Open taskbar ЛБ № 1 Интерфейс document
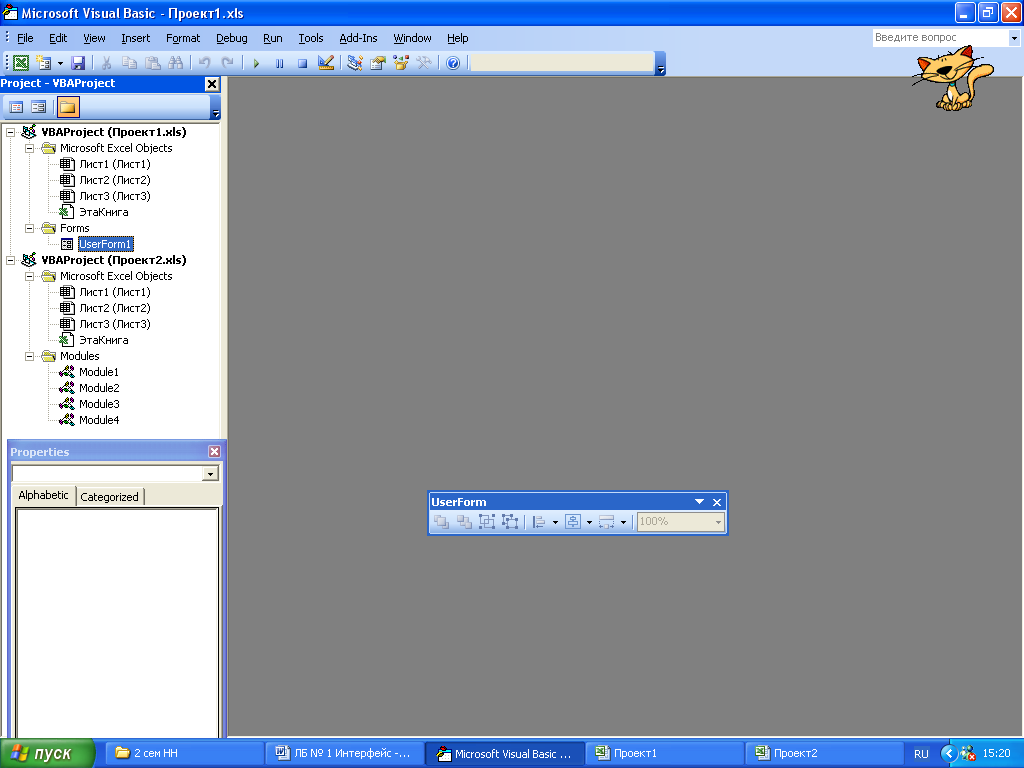This screenshot has height=768, width=1024. pos(344,753)
